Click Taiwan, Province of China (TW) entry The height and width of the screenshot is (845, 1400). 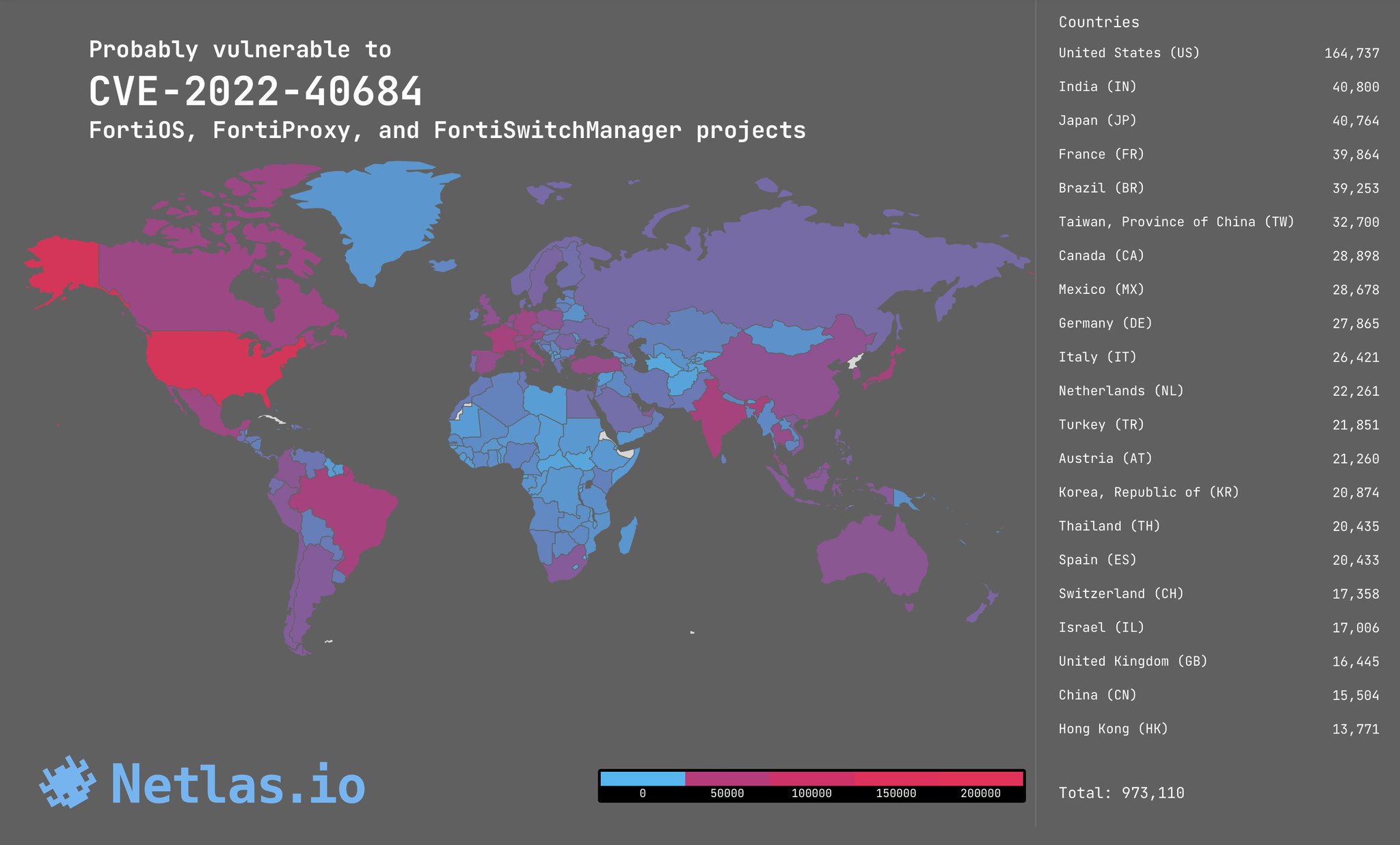pyautogui.click(x=1176, y=222)
